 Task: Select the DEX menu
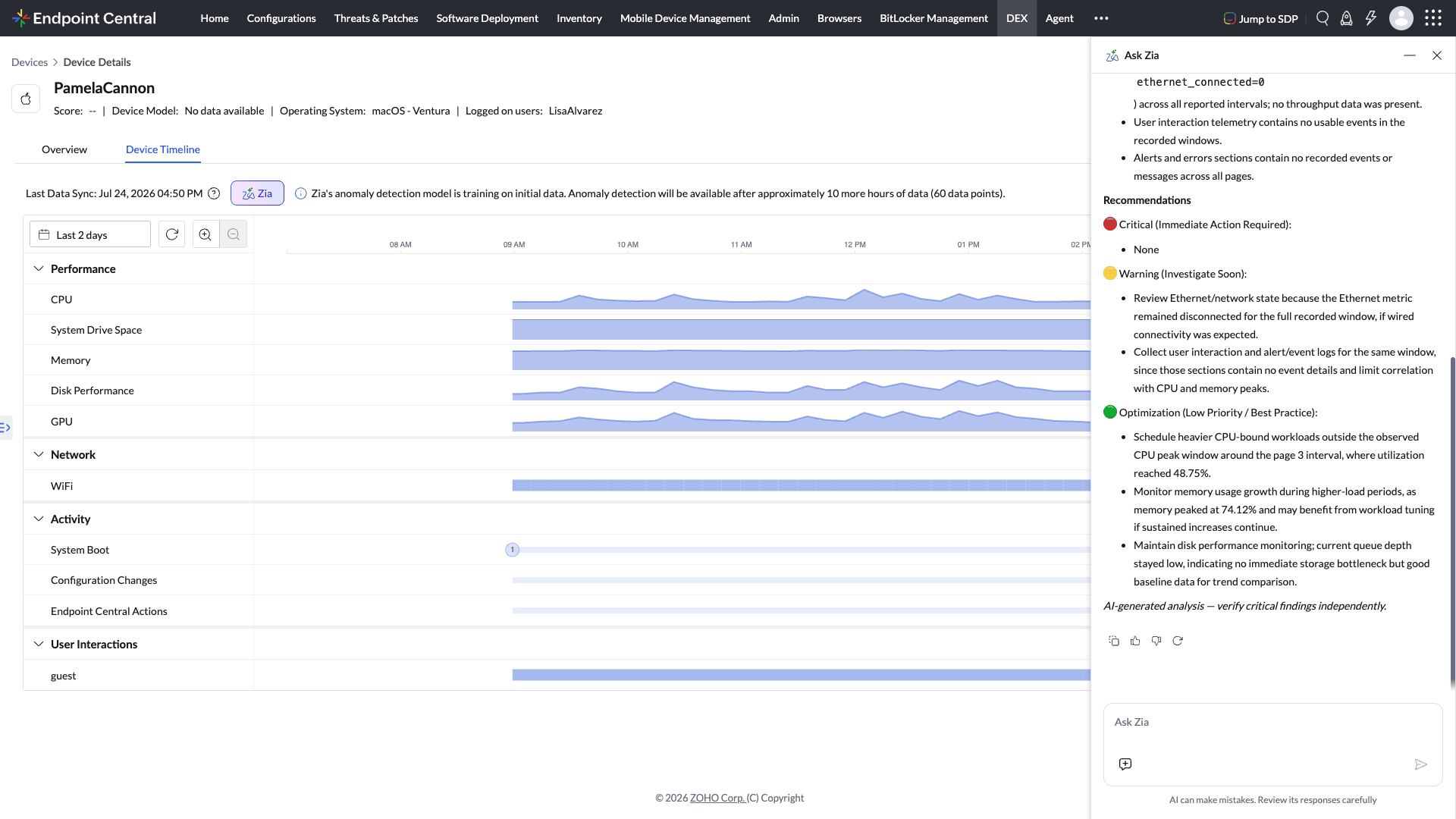pos(1017,18)
